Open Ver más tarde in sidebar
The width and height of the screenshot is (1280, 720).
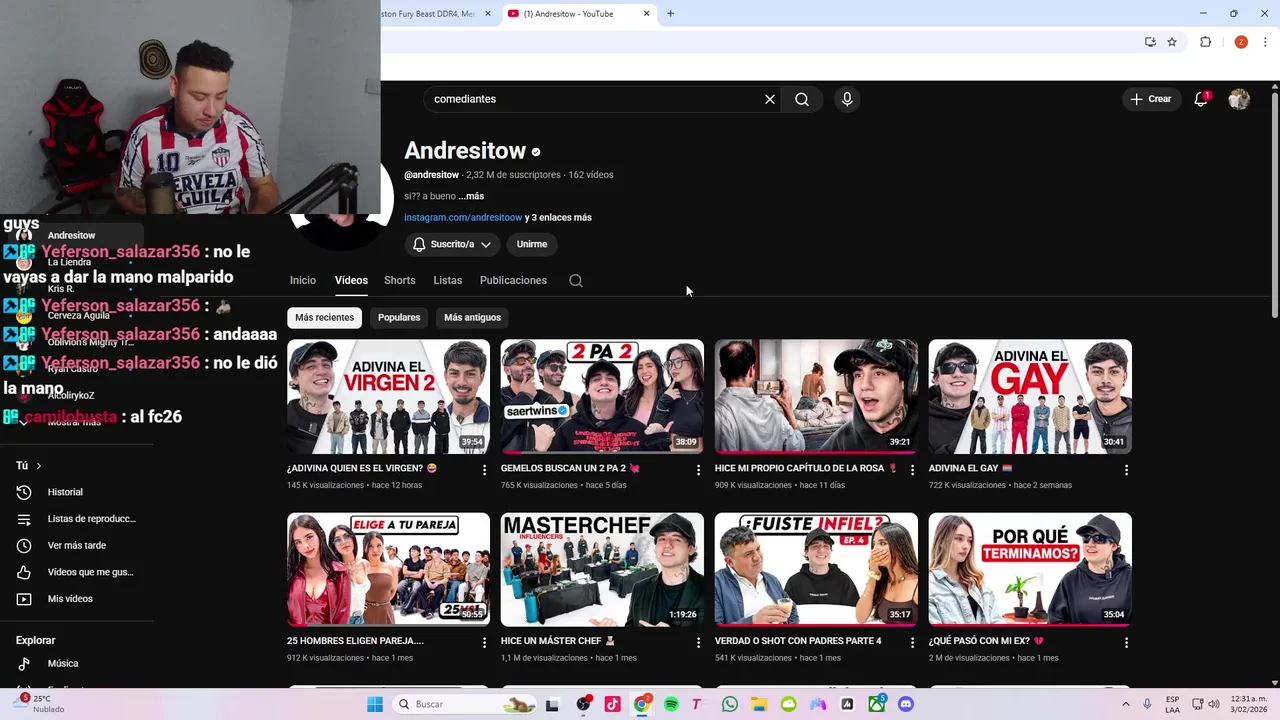pyautogui.click(x=76, y=545)
